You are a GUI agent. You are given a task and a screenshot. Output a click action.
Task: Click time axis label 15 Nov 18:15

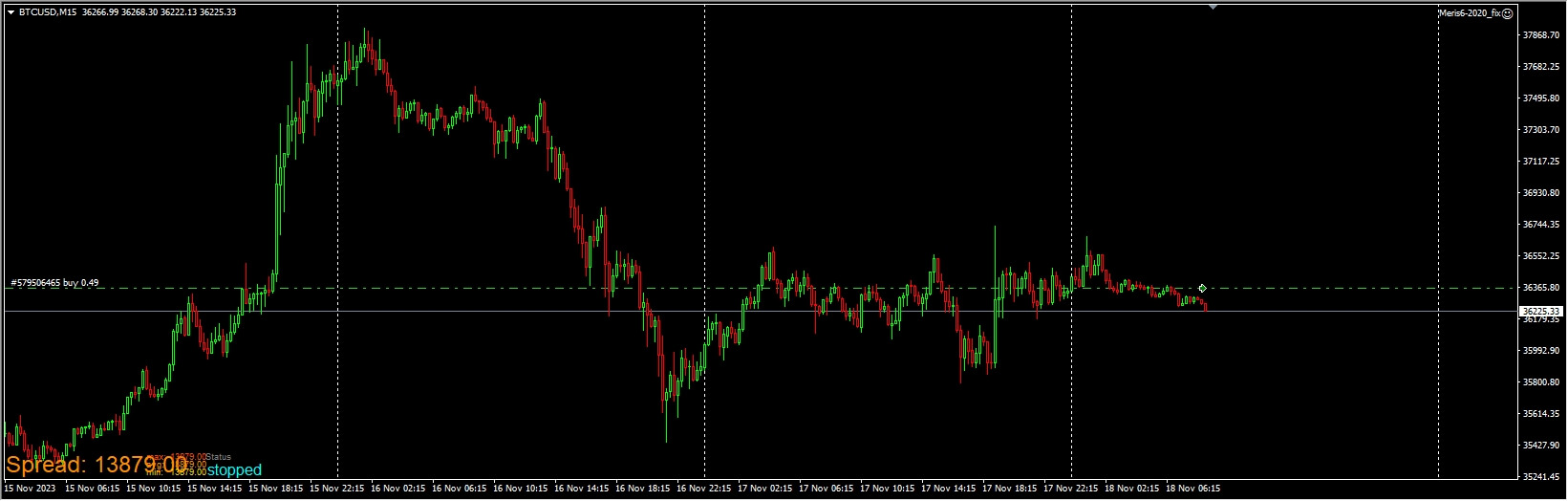(x=276, y=489)
